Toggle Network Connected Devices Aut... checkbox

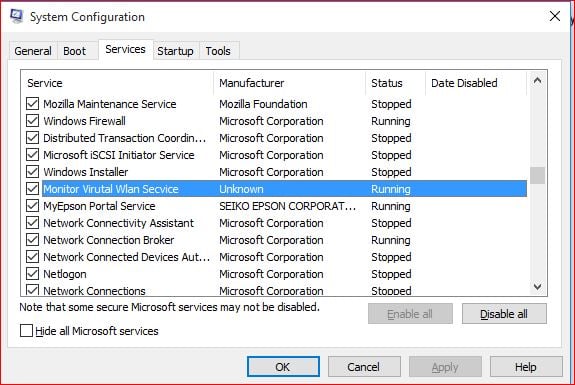pyautogui.click(x=32, y=257)
